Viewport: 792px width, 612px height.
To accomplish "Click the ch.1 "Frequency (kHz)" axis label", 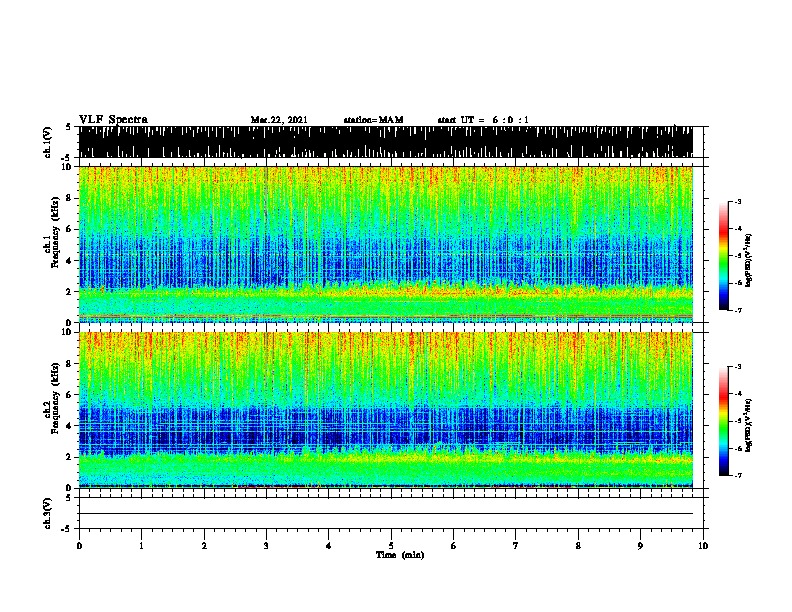I will [55, 231].
